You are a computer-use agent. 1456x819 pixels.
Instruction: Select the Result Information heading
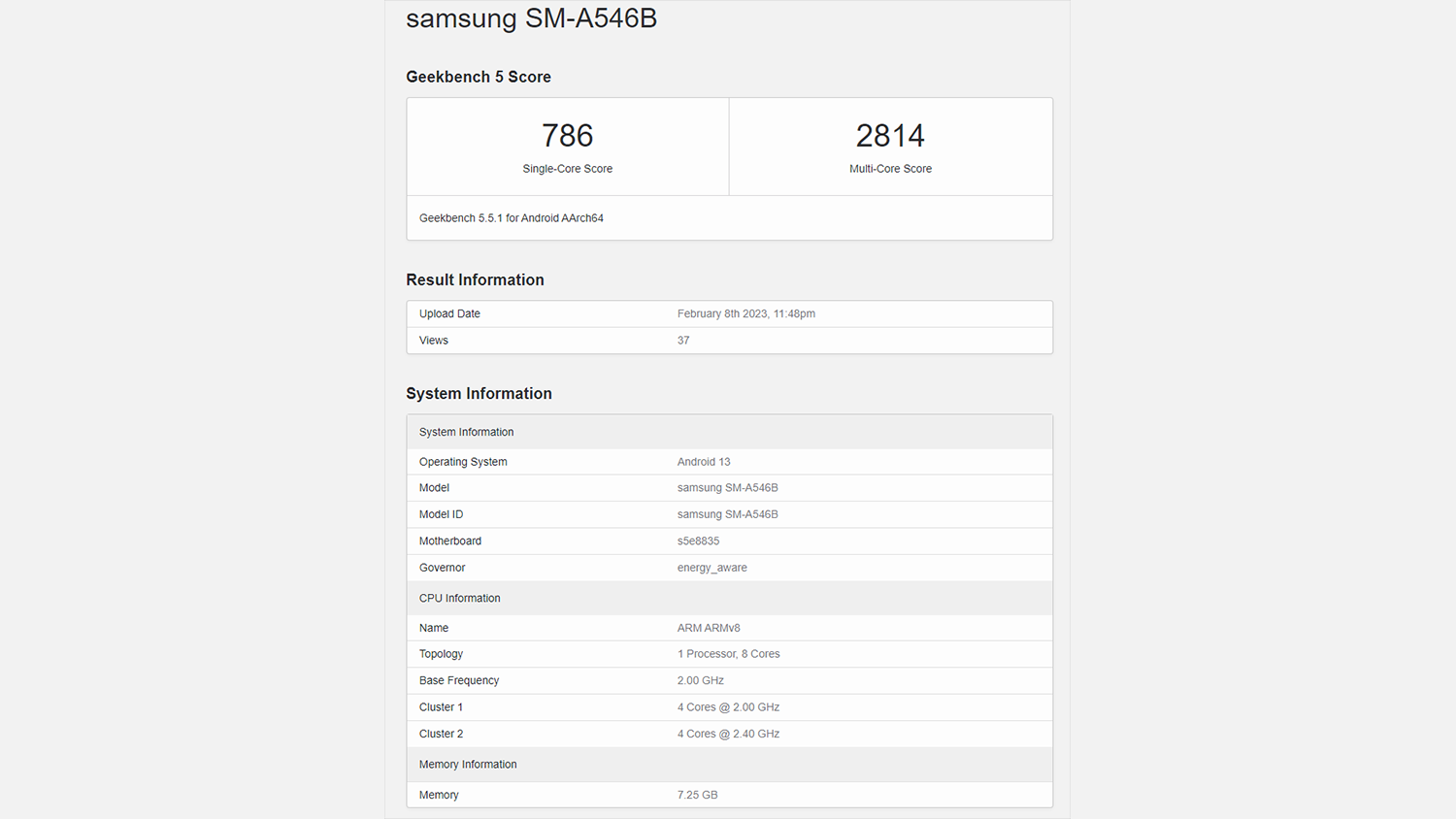[x=475, y=279]
